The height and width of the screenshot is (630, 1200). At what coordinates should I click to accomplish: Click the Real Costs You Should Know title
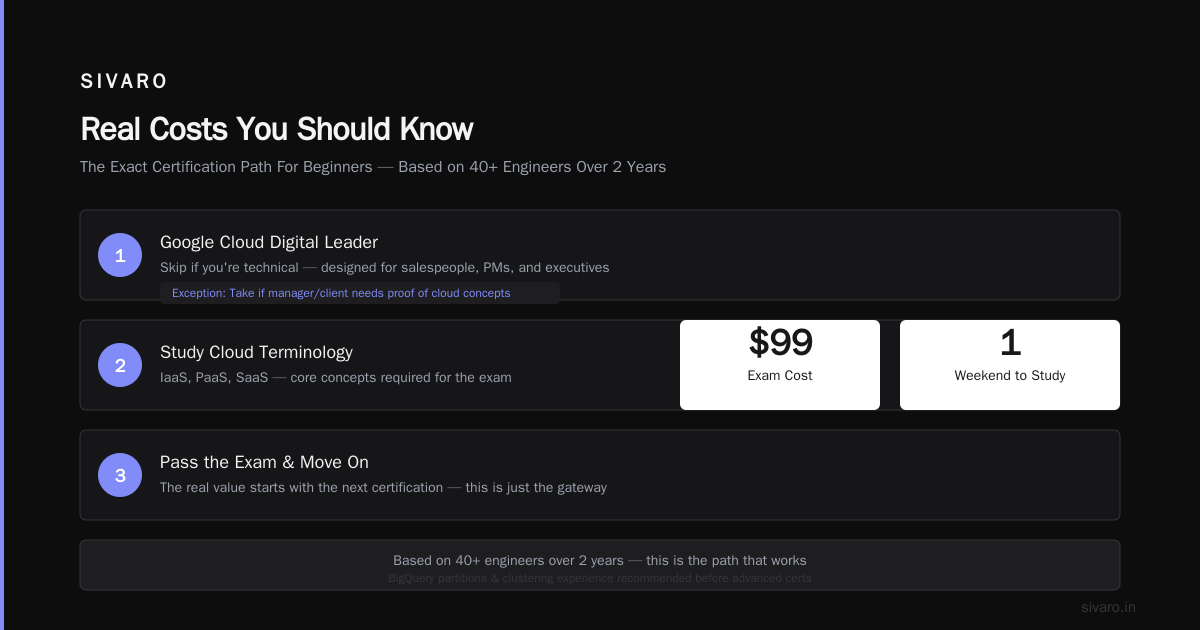coord(277,129)
